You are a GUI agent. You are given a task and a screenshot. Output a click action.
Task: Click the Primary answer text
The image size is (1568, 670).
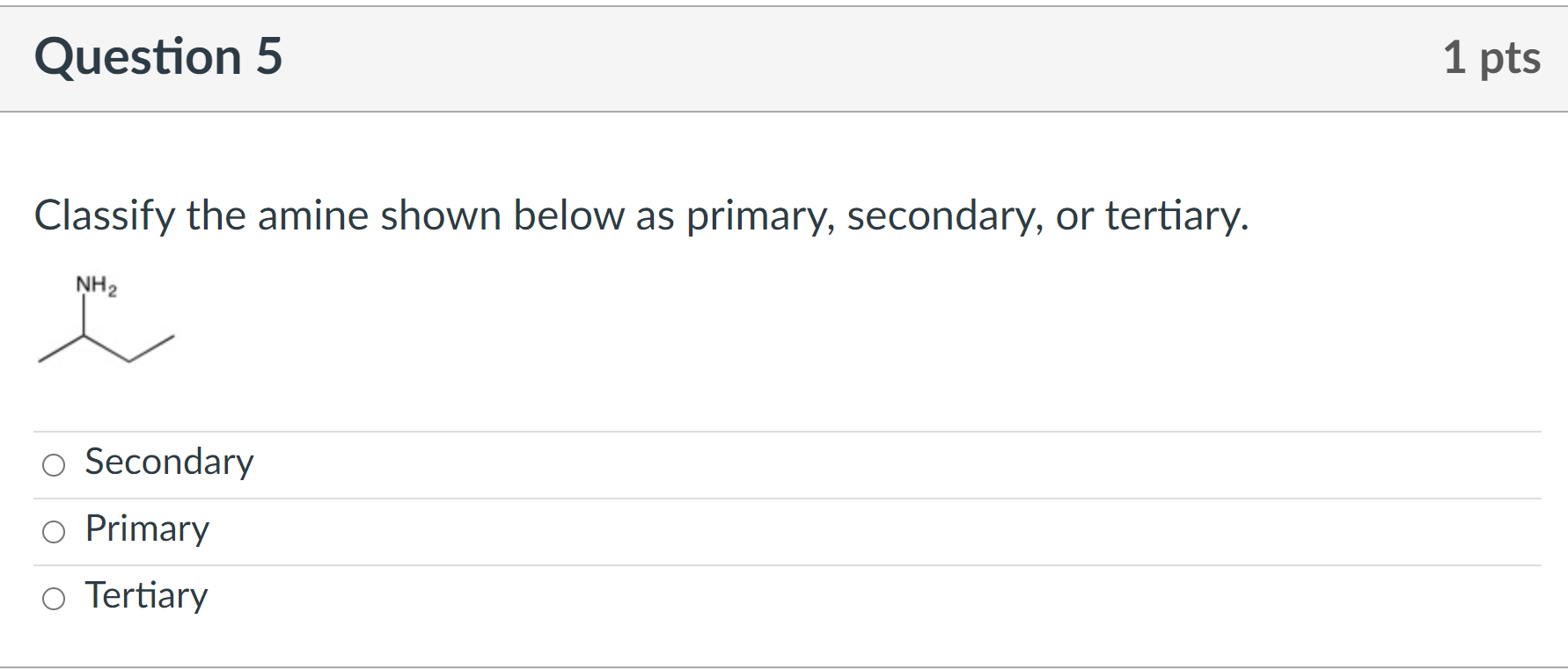coord(146,528)
